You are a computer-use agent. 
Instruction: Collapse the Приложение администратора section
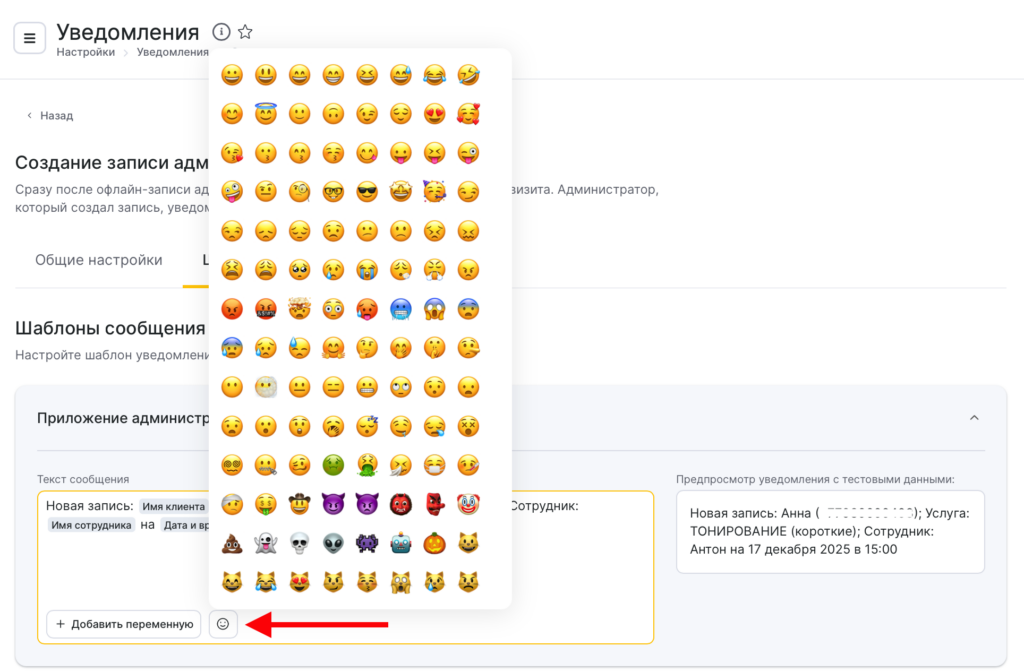pos(974,418)
